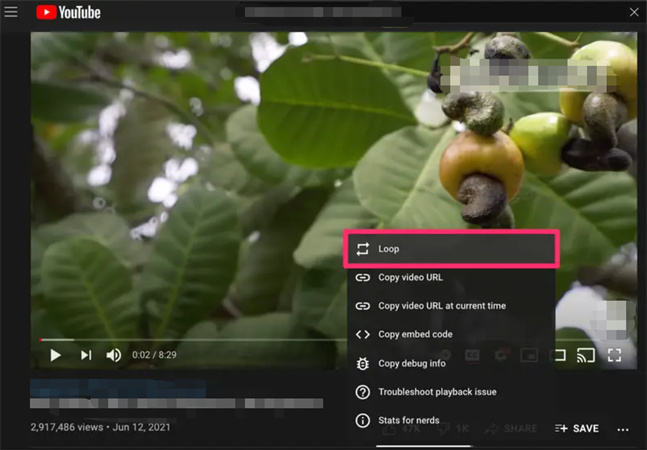Click the 0:02 / 8:29 time display
Viewport: 647px width, 450px height.
pos(154,355)
